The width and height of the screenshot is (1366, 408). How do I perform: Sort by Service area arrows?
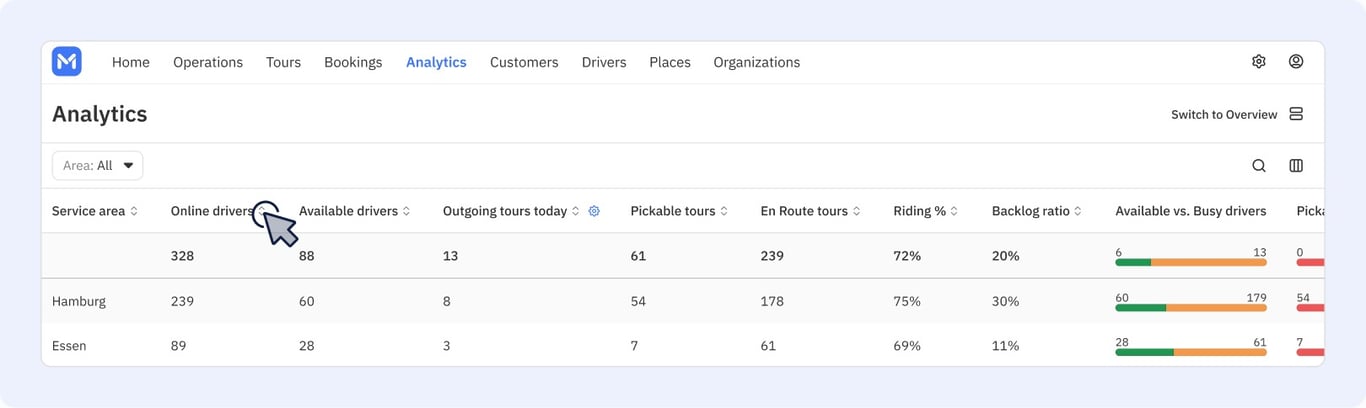(134, 211)
